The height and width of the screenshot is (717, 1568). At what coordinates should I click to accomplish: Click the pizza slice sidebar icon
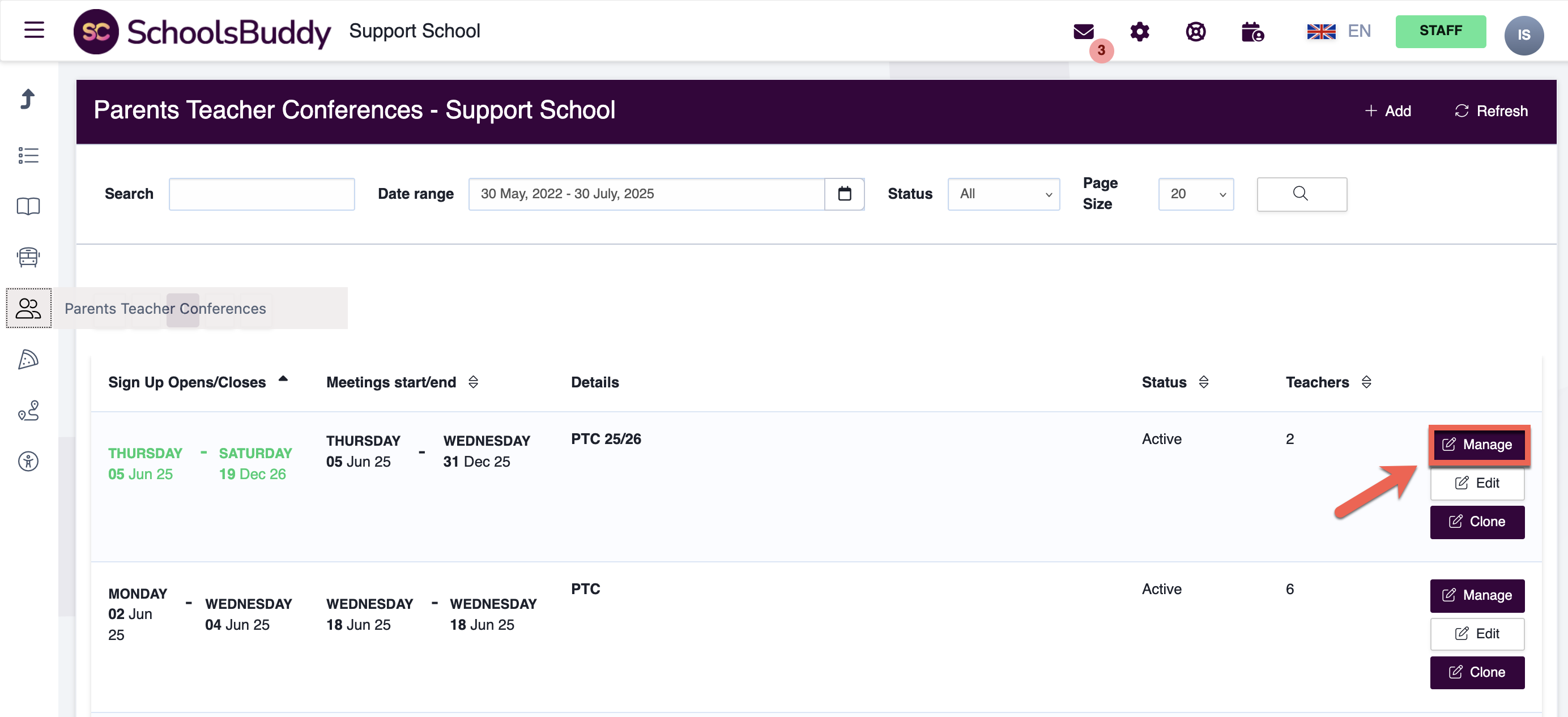tap(28, 360)
